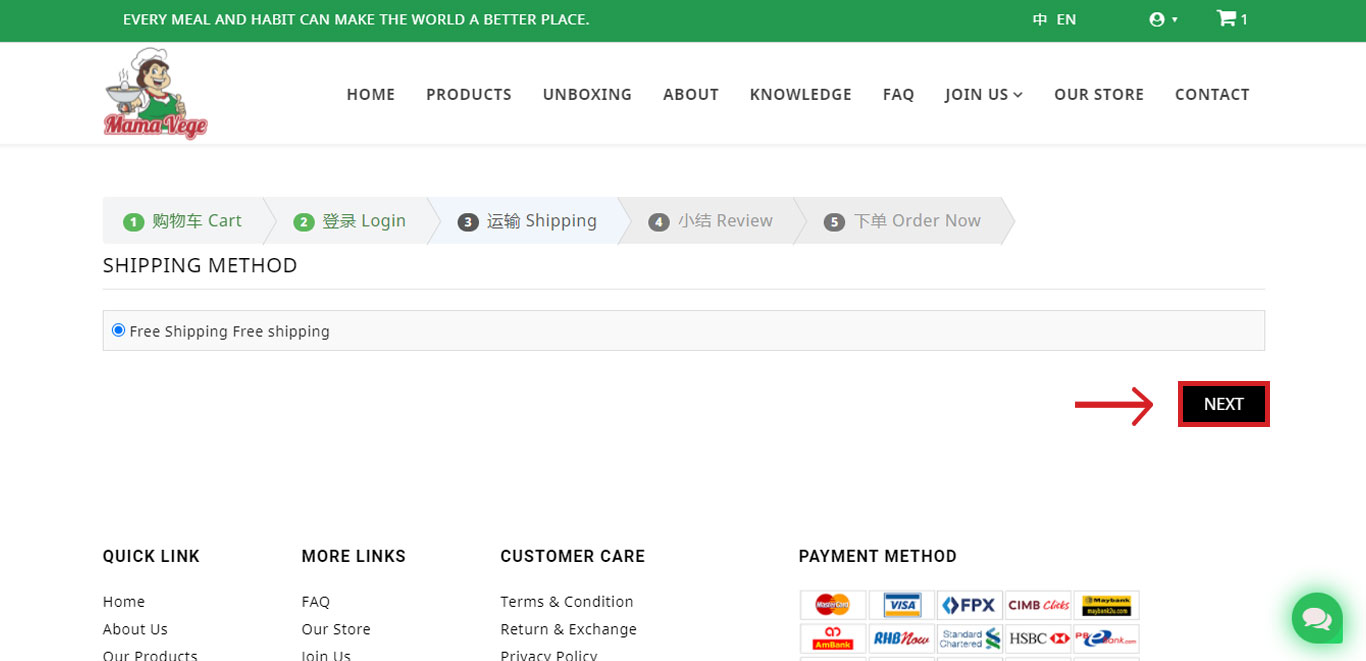Screen dimensions: 1366x661
Task: Click the Mama Vege logo
Action: (x=155, y=93)
